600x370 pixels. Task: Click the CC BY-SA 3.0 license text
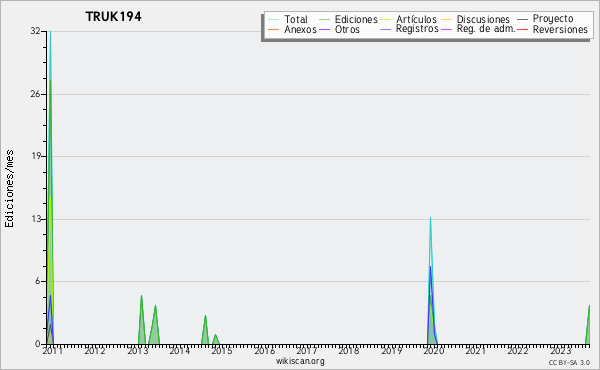pos(569,362)
